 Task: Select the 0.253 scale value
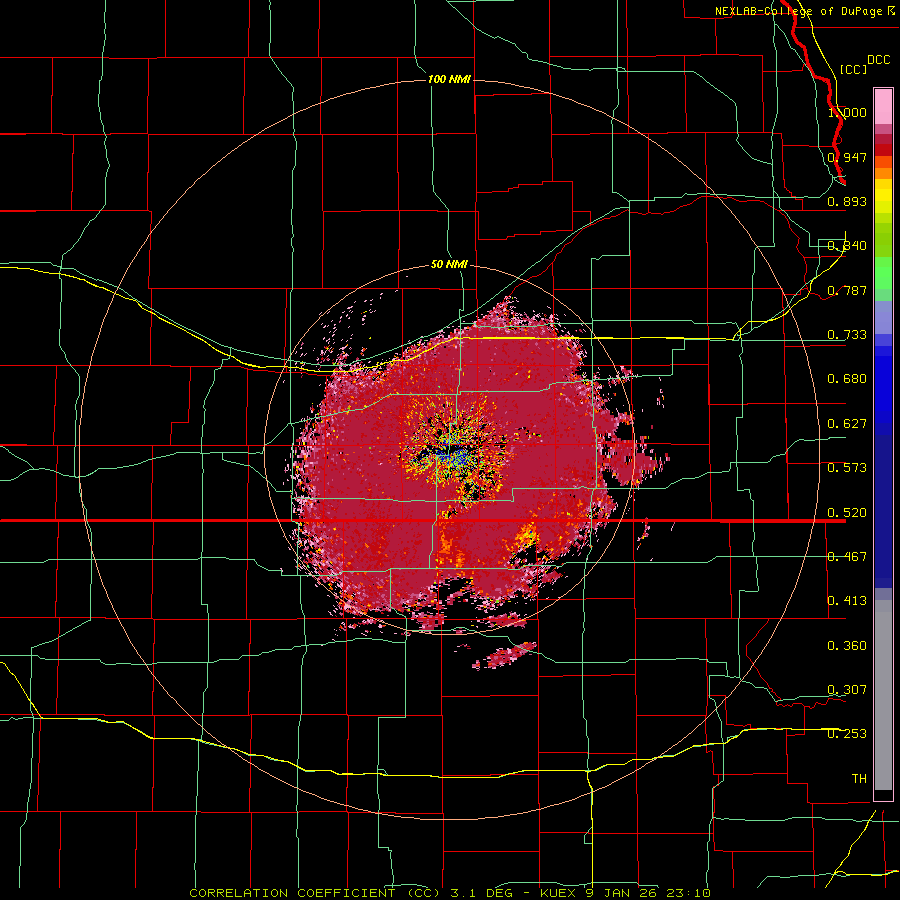coord(847,734)
